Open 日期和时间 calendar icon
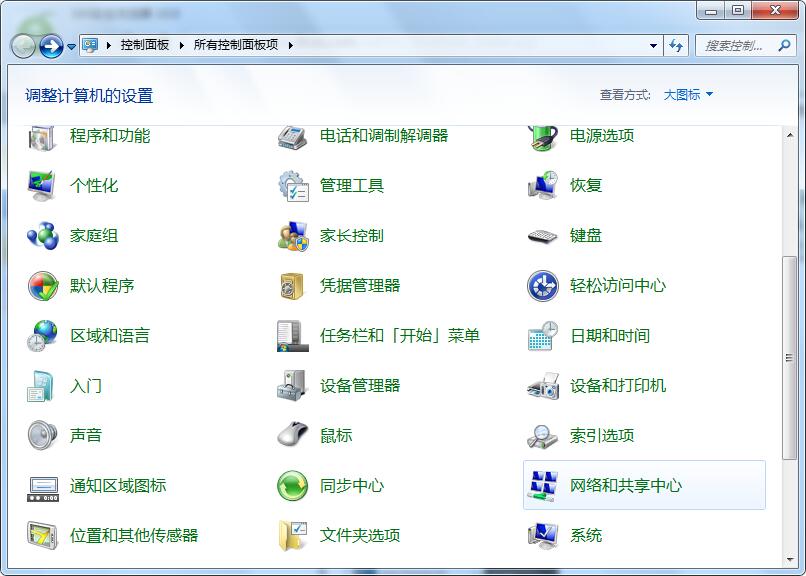This screenshot has width=806, height=576. tap(542, 336)
